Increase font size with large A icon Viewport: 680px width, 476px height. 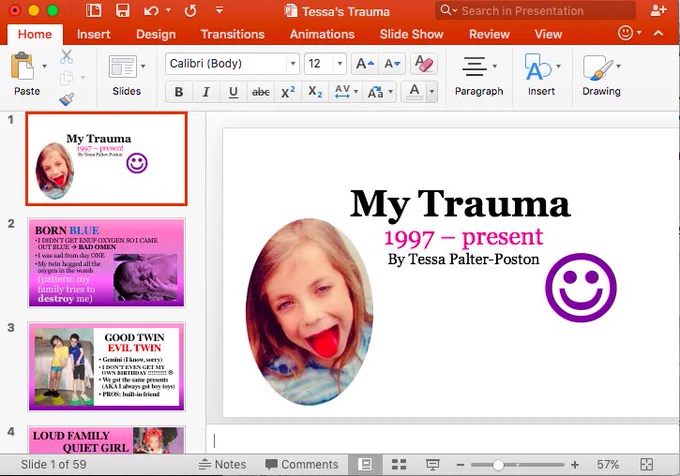coord(365,64)
